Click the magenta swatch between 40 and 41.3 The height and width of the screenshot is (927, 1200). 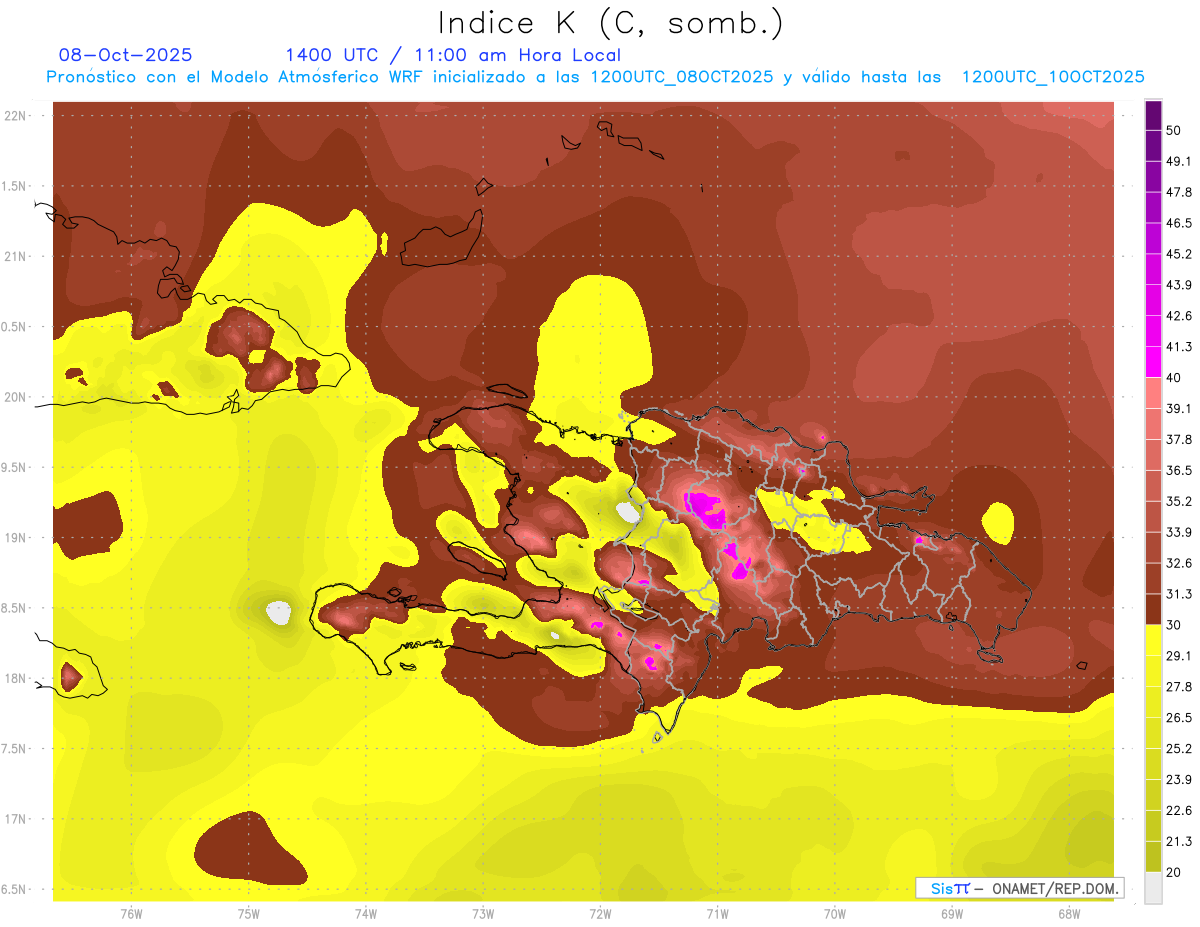click(1153, 361)
